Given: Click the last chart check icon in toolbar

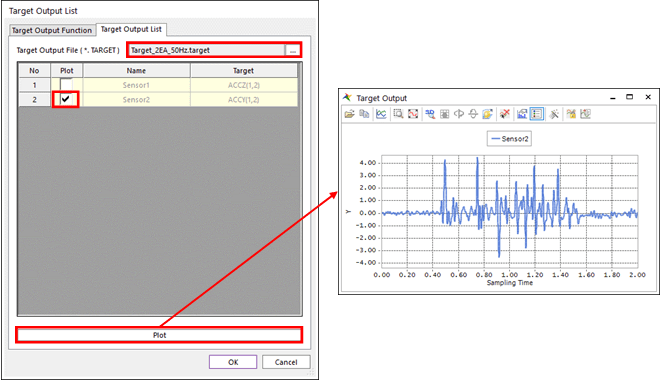Looking at the screenshot, I should [x=585, y=114].
